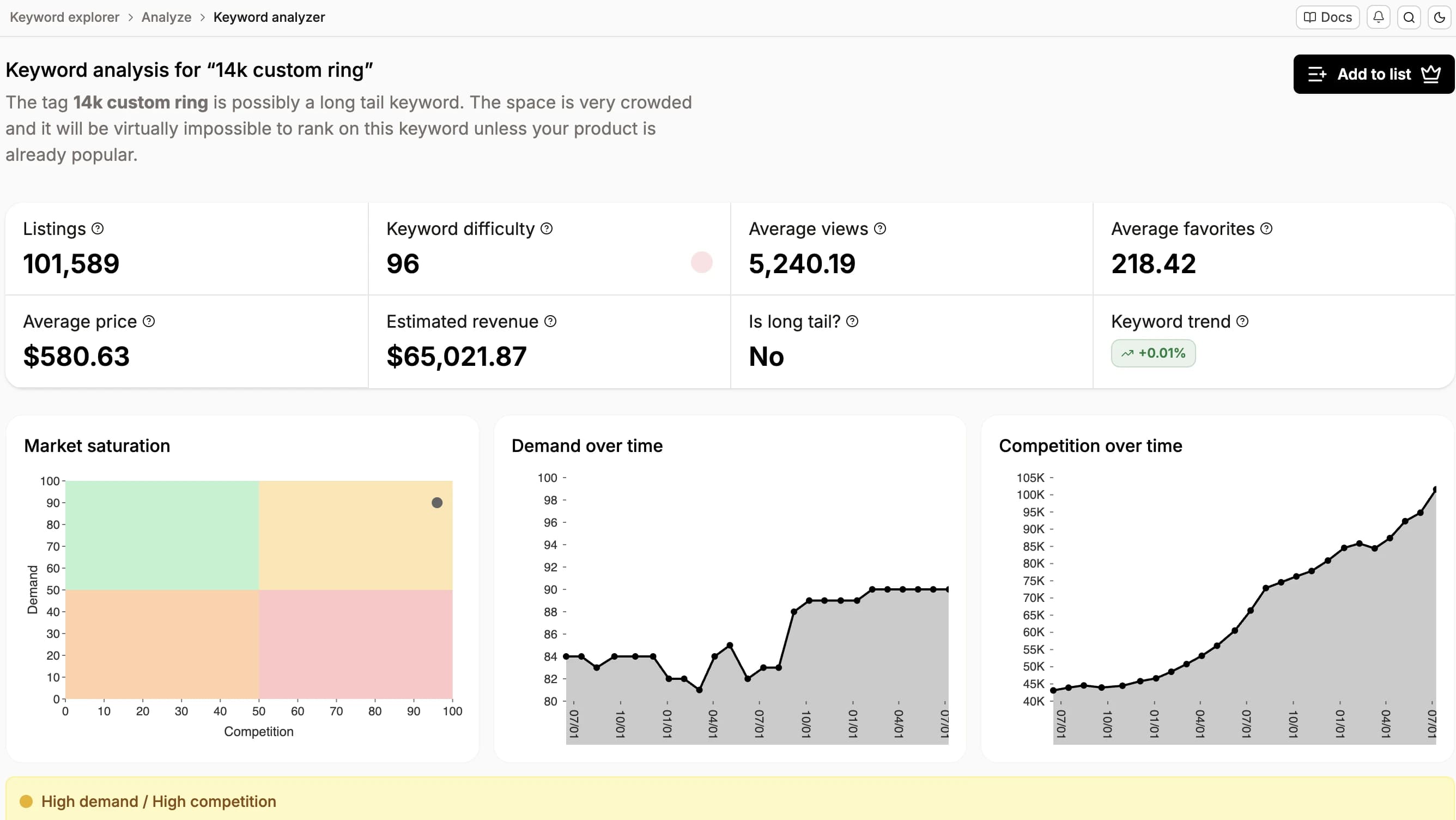1456x820 pixels.
Task: Click the Competition over time chart title
Action: (x=1090, y=445)
